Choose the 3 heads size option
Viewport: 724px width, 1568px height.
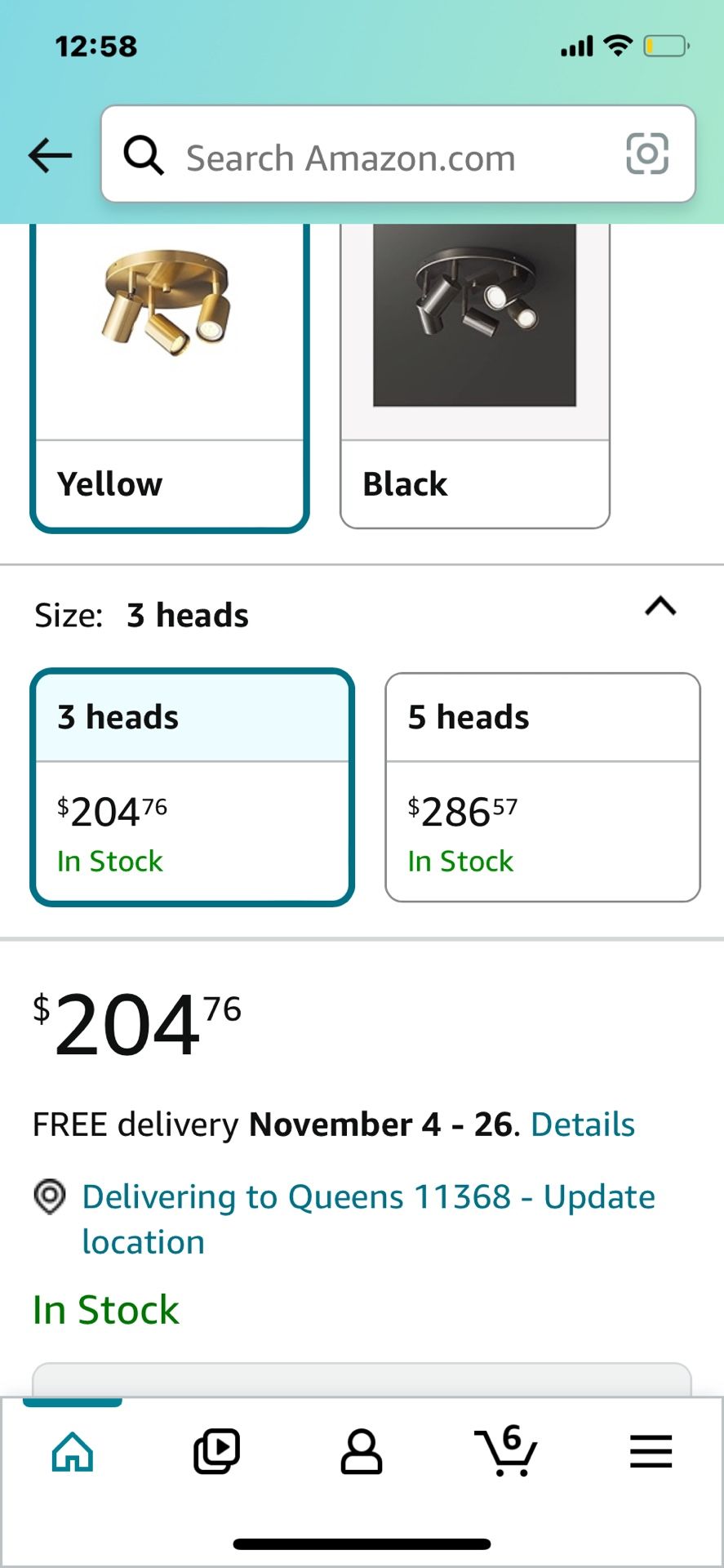(192, 787)
